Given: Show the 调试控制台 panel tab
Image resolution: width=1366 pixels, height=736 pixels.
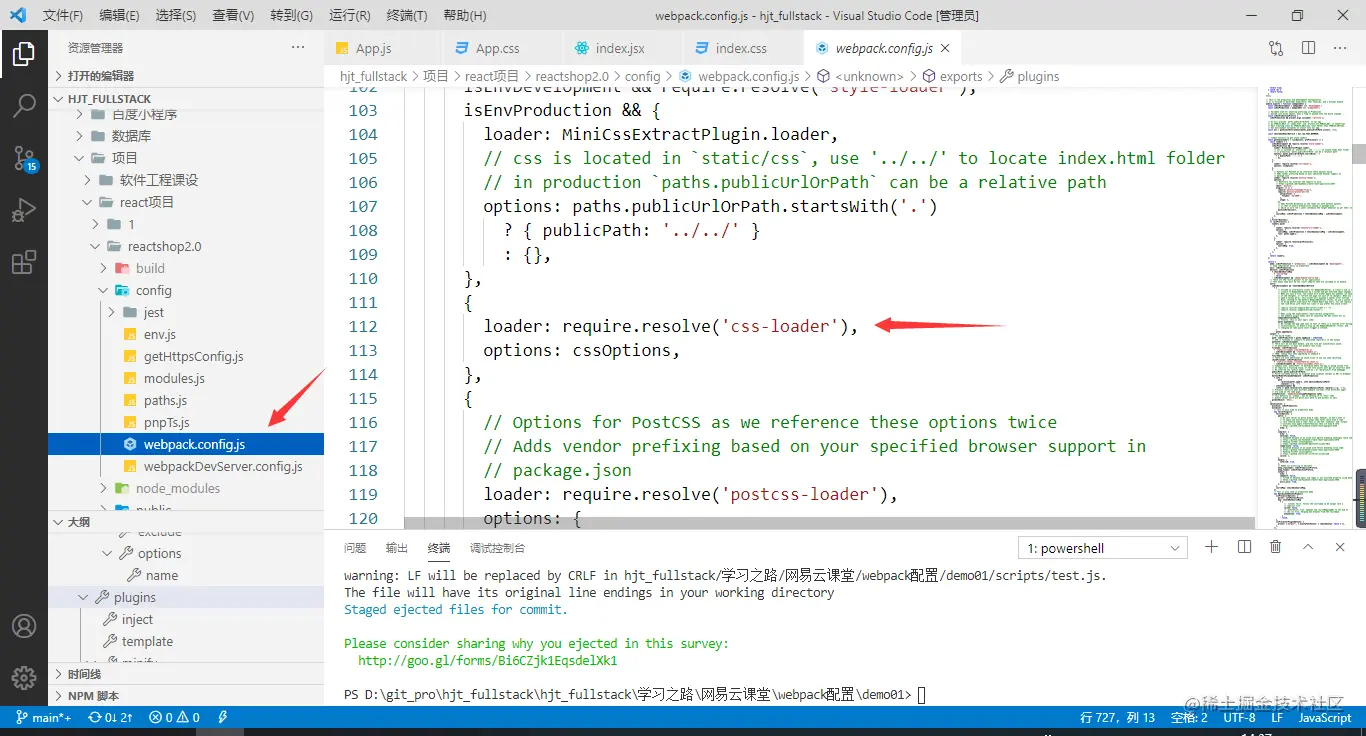Looking at the screenshot, I should coord(497,548).
